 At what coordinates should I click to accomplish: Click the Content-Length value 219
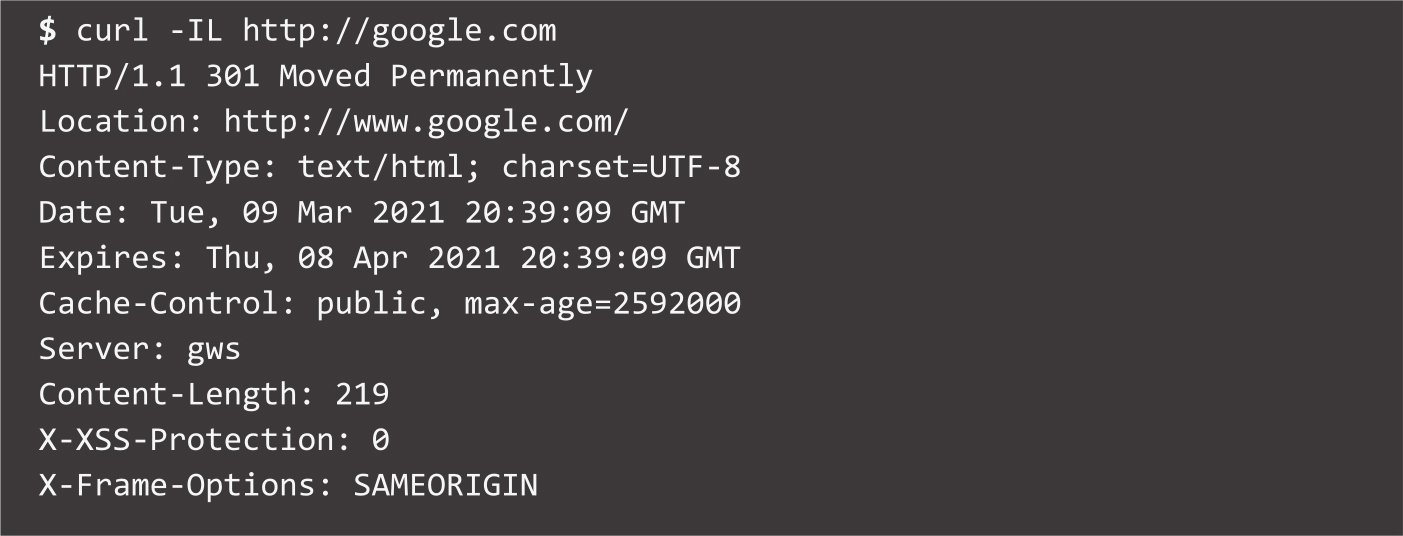(362, 394)
